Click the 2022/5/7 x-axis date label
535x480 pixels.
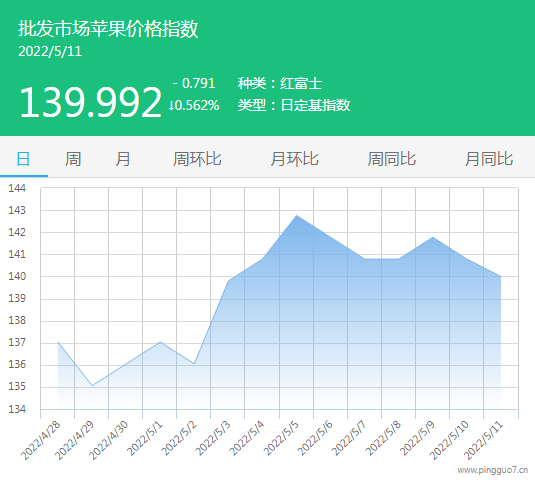pos(349,439)
